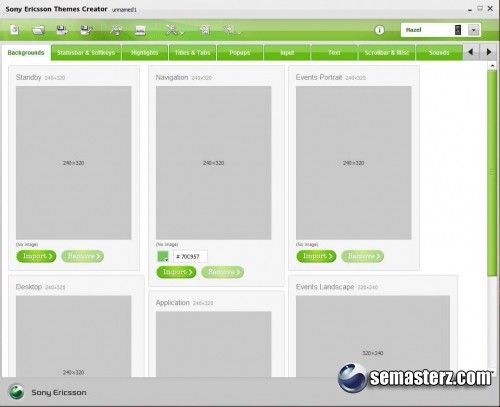500x407 pixels.
Task: Click the scrollbar up arrow
Action: point(492,66)
